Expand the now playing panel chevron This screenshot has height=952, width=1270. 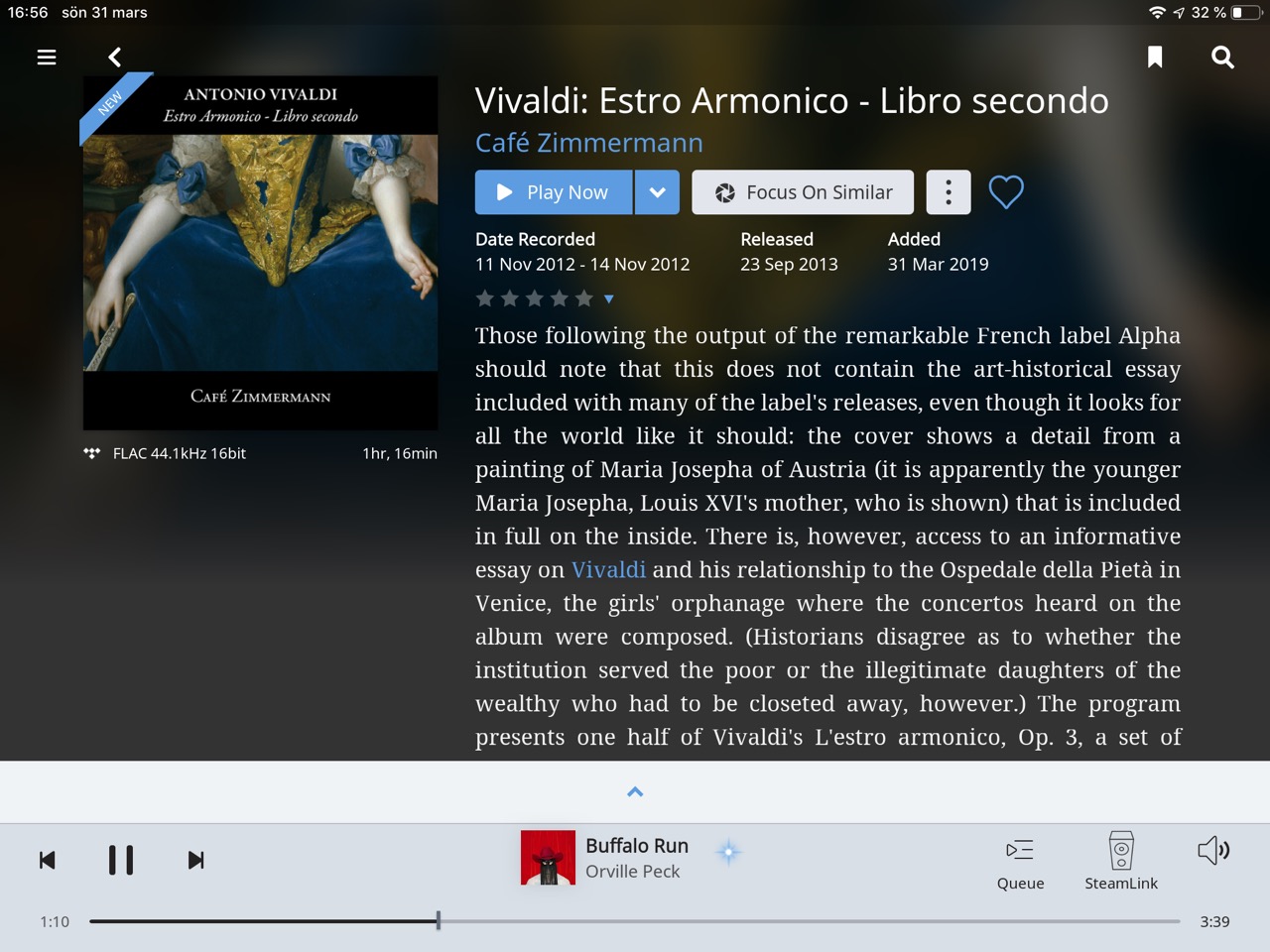click(635, 791)
